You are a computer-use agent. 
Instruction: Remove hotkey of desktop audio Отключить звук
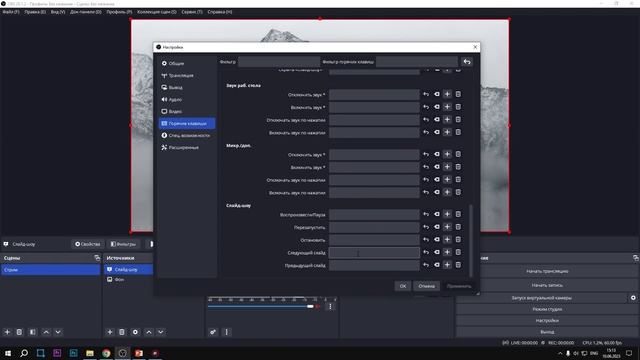tap(458, 94)
